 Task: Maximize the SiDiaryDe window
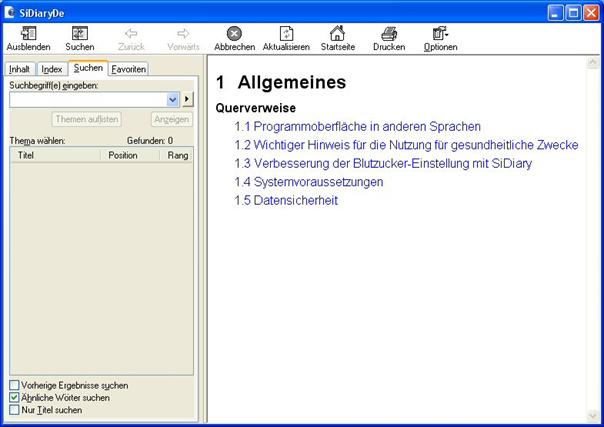(573, 13)
